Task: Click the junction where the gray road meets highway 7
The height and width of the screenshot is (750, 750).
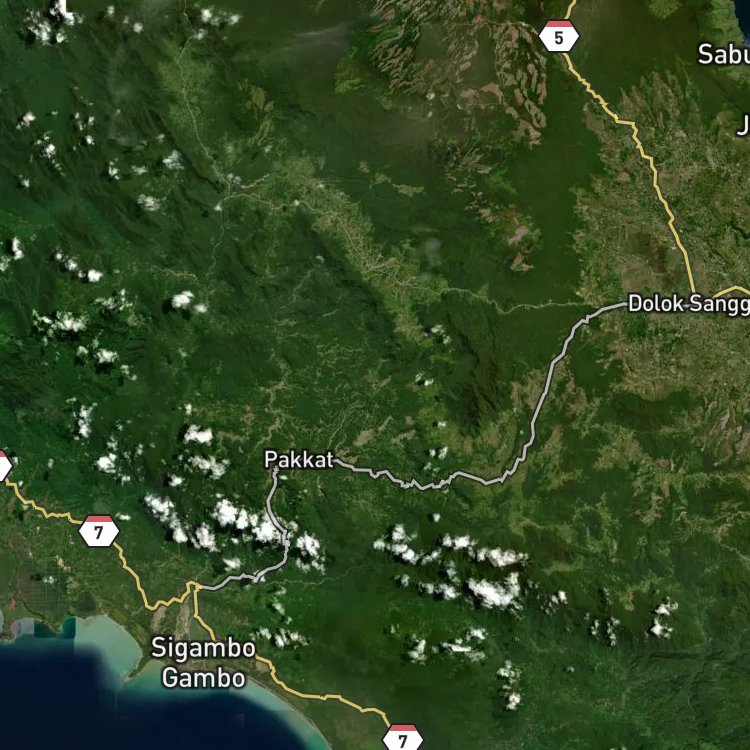Action: [x=196, y=586]
